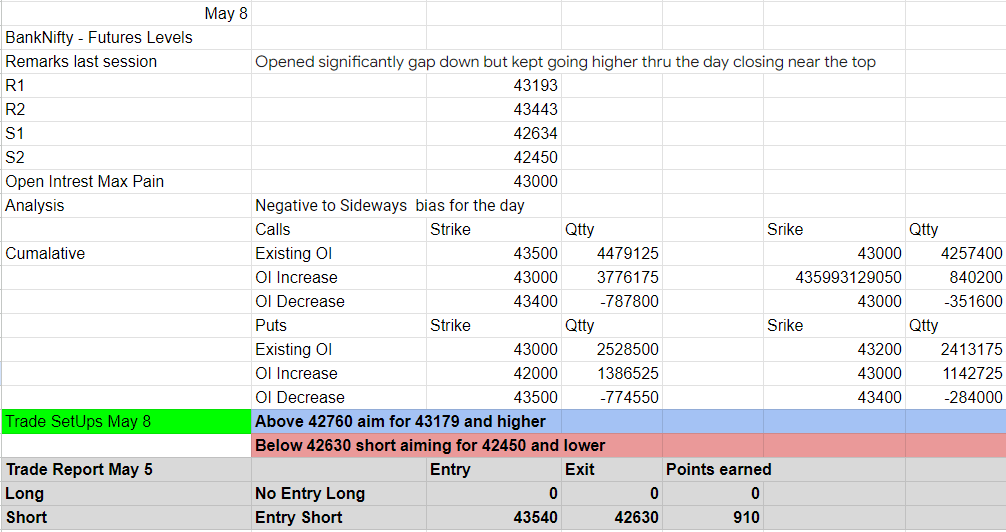Select the 'Strike' header in Puts row

(493, 326)
